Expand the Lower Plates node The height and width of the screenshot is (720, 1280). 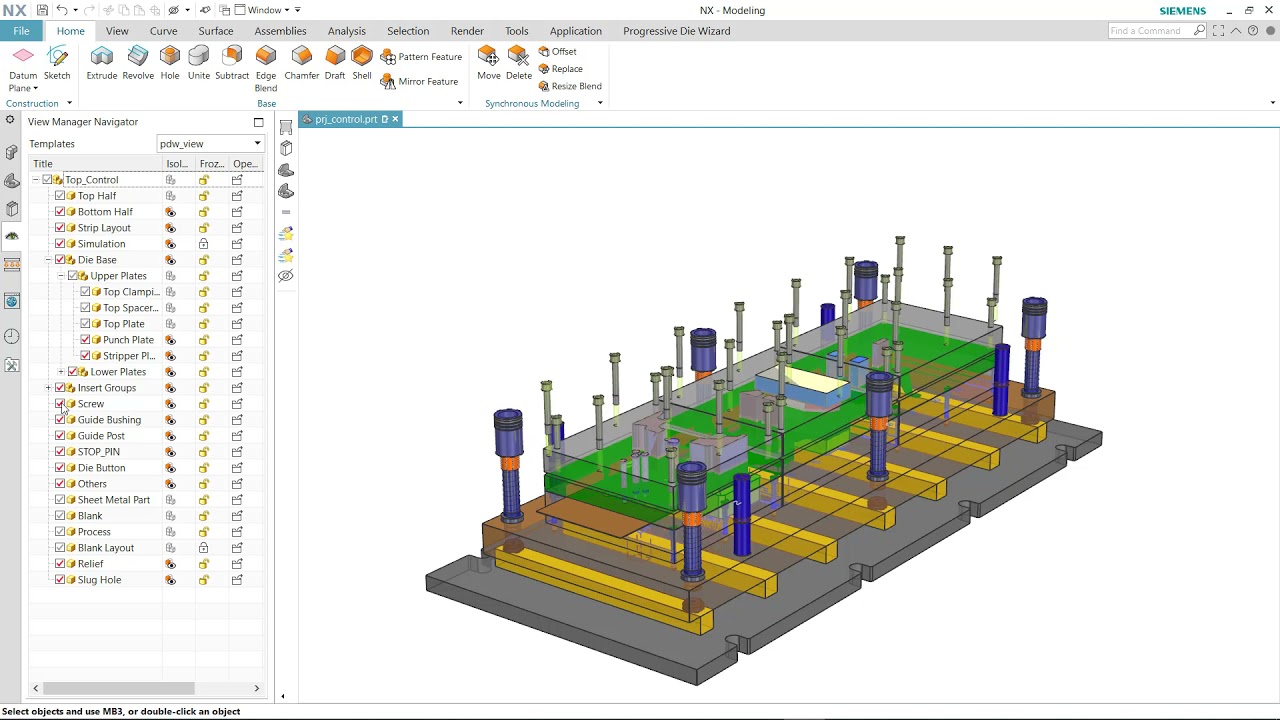(x=60, y=372)
